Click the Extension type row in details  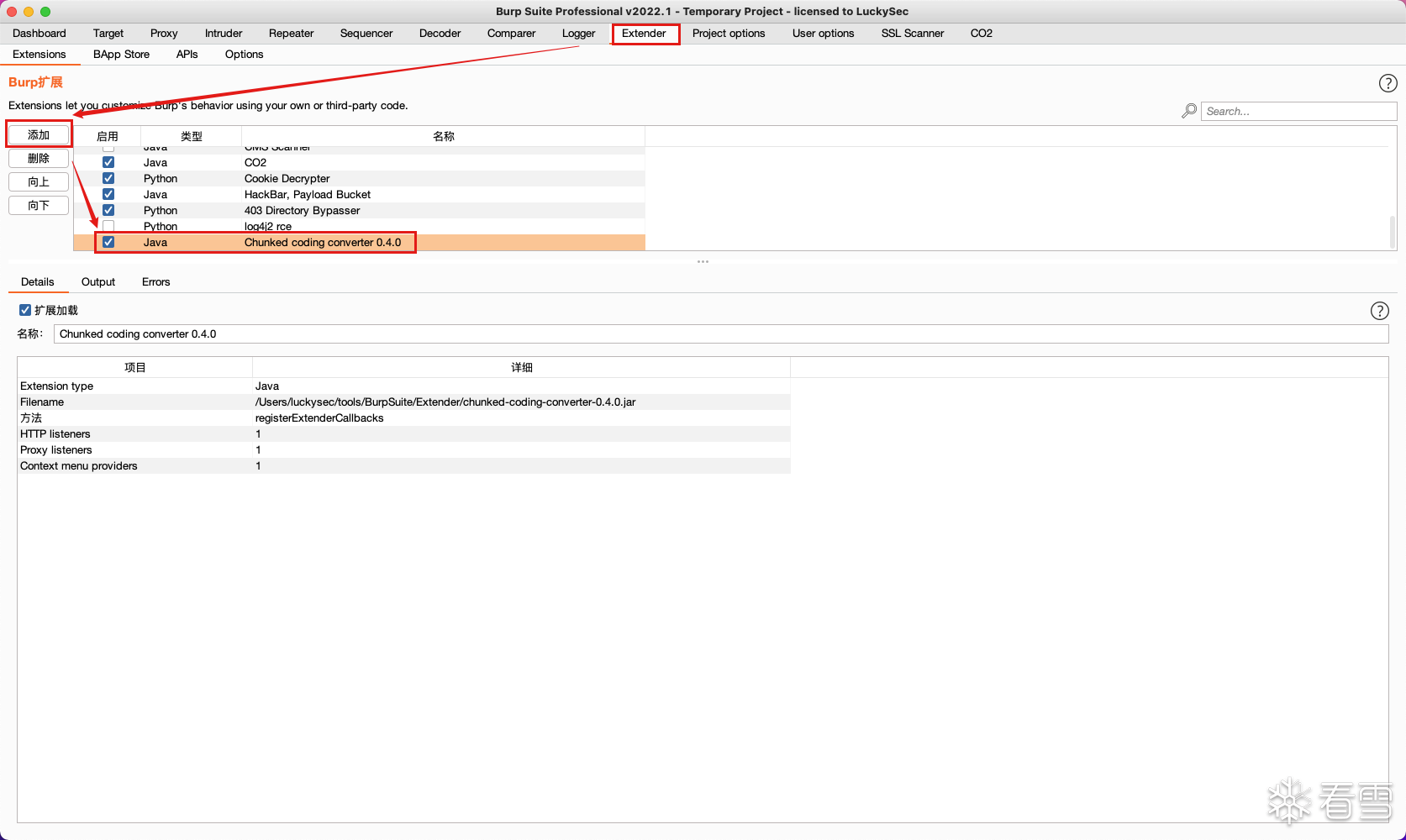click(404, 386)
